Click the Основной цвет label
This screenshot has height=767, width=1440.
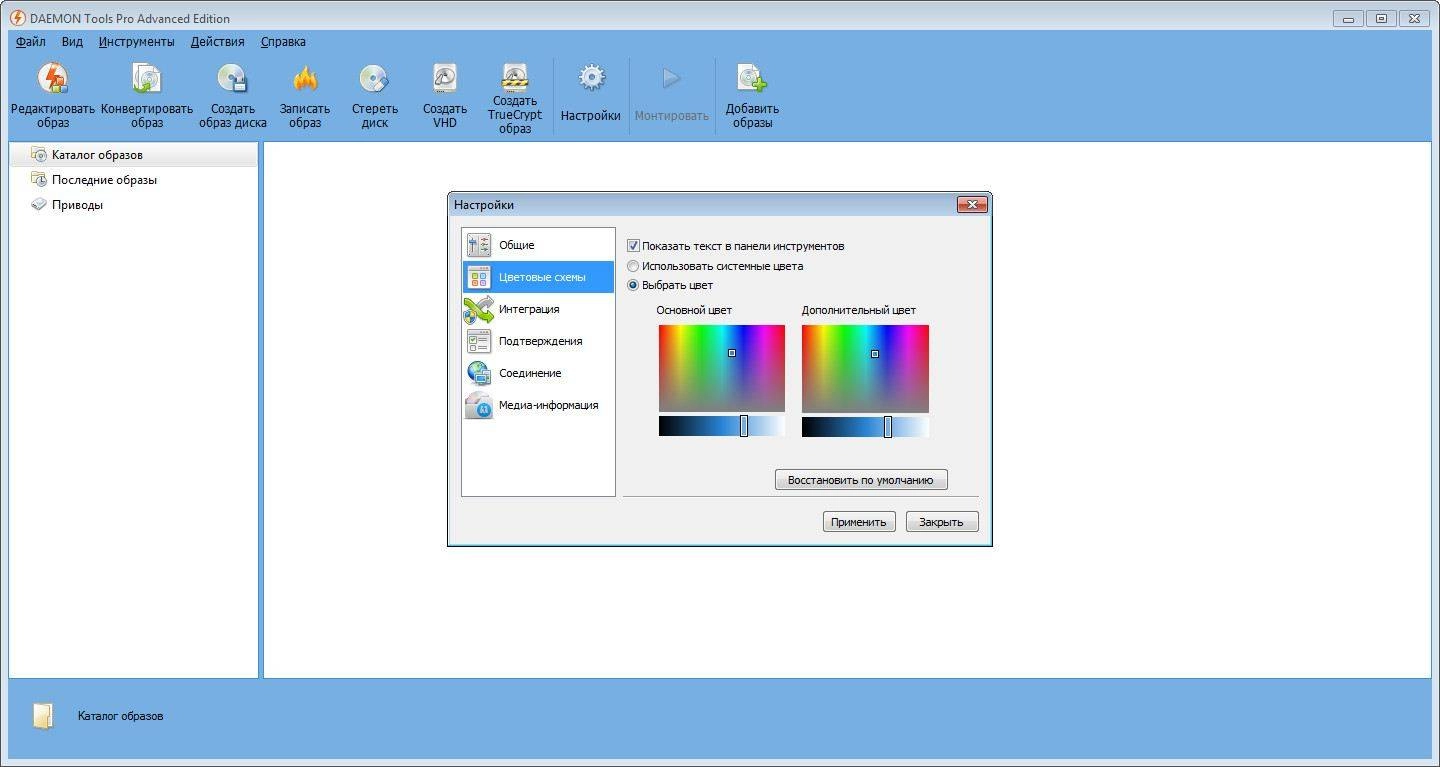[x=694, y=310]
